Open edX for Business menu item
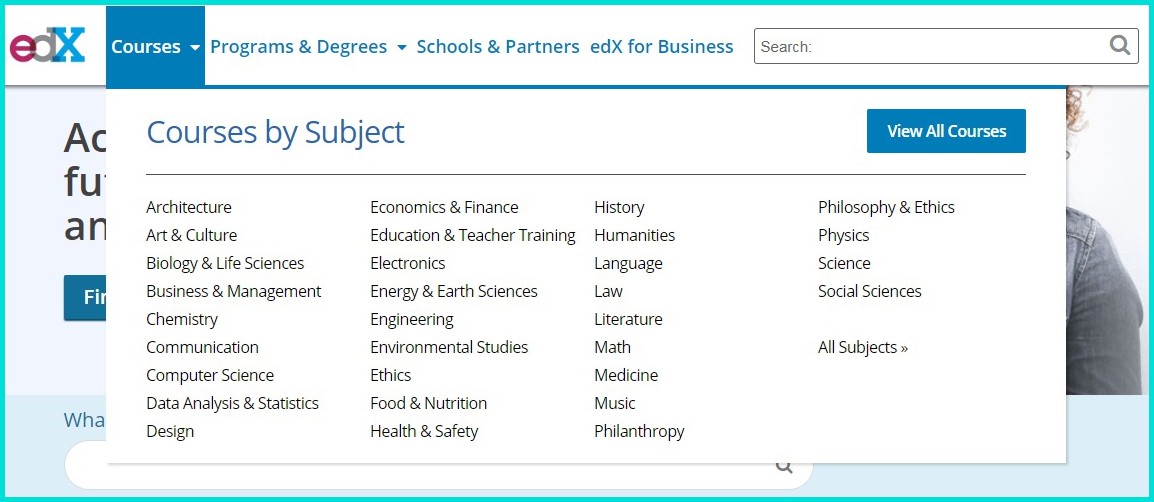 tap(661, 46)
